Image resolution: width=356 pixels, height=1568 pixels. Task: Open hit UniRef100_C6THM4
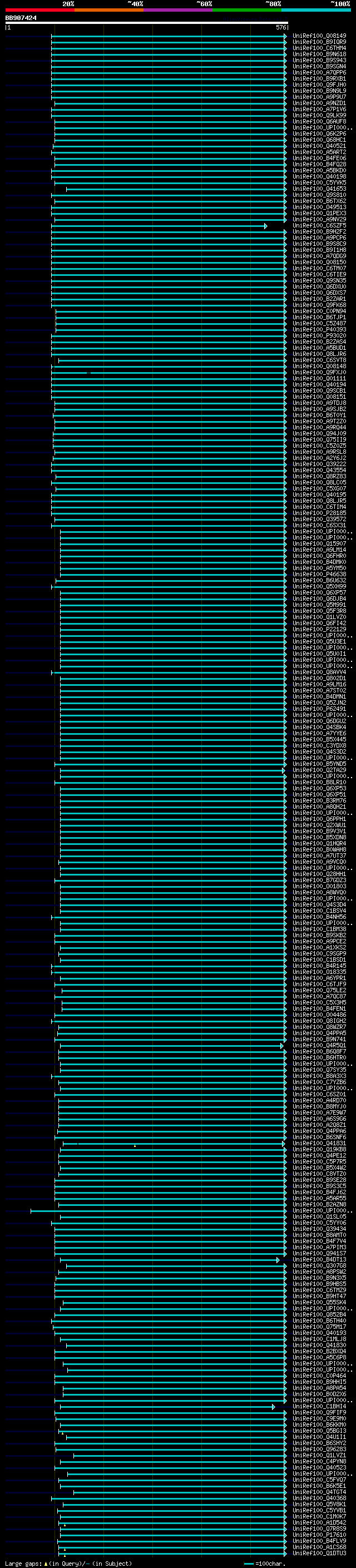click(319, 48)
